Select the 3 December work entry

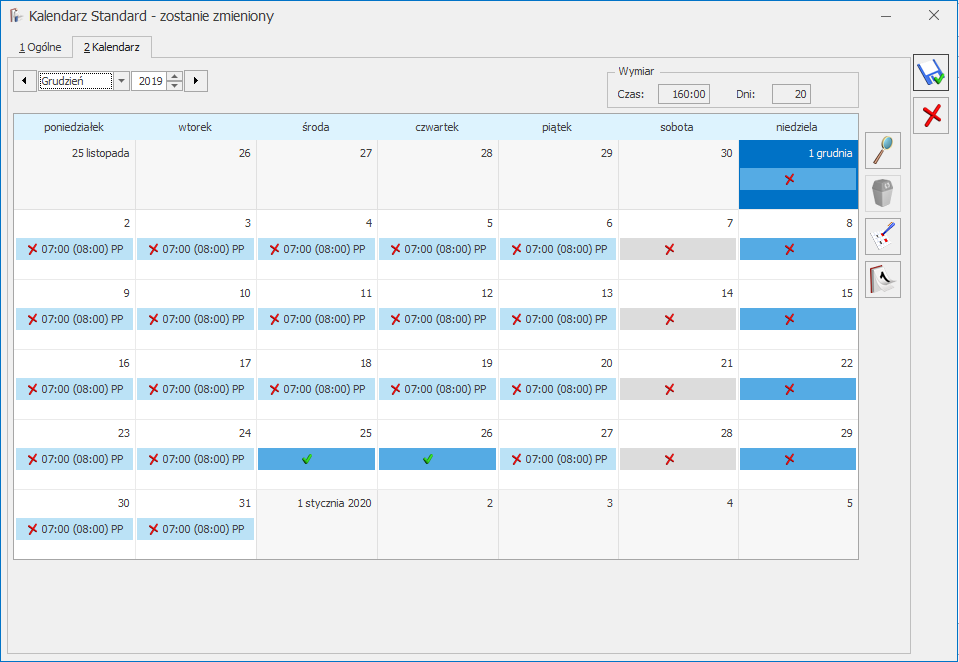point(195,249)
